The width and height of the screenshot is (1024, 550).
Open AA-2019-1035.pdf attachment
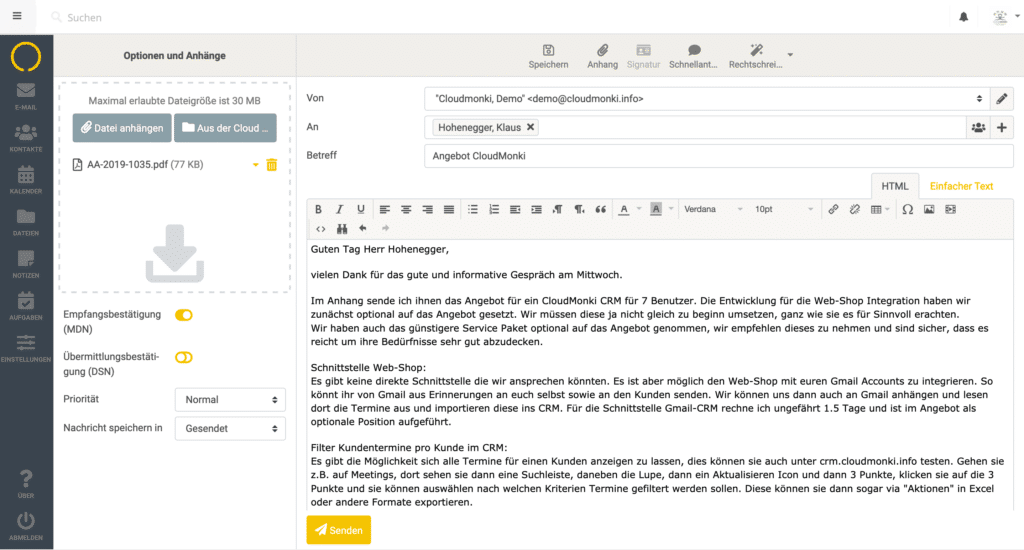pos(138,165)
